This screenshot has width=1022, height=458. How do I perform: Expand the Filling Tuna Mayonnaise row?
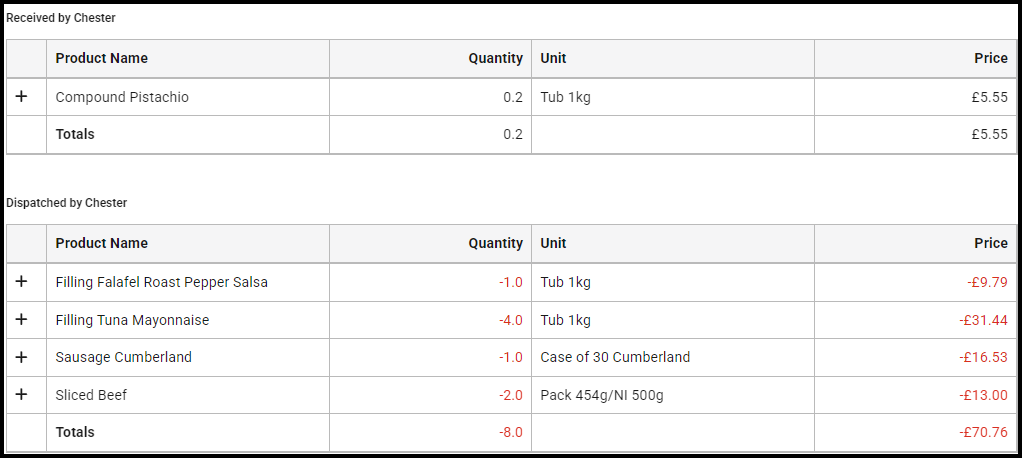pyautogui.click(x=22, y=320)
